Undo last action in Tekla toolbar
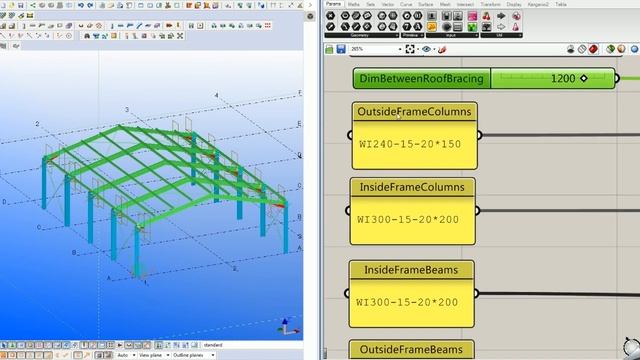 tap(81, 5)
